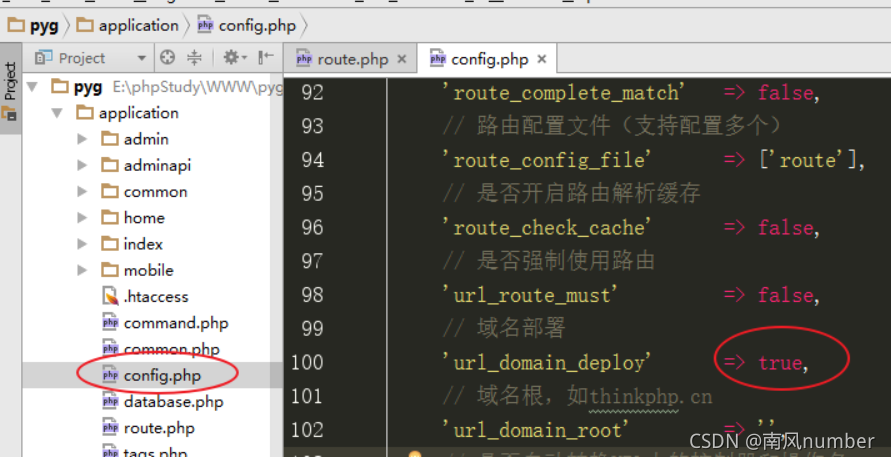
Task: Expand the mobile folder
Action: pos(82,270)
